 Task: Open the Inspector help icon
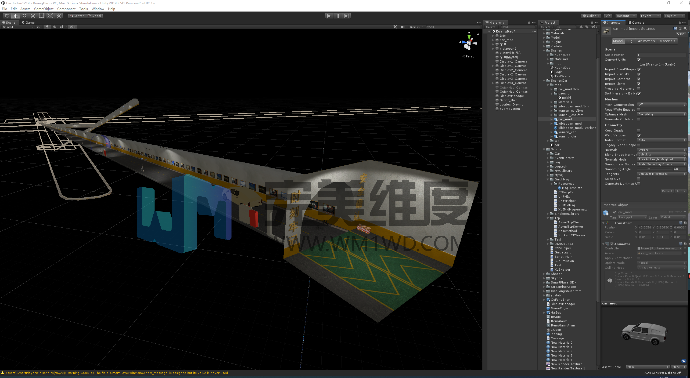pos(675,29)
